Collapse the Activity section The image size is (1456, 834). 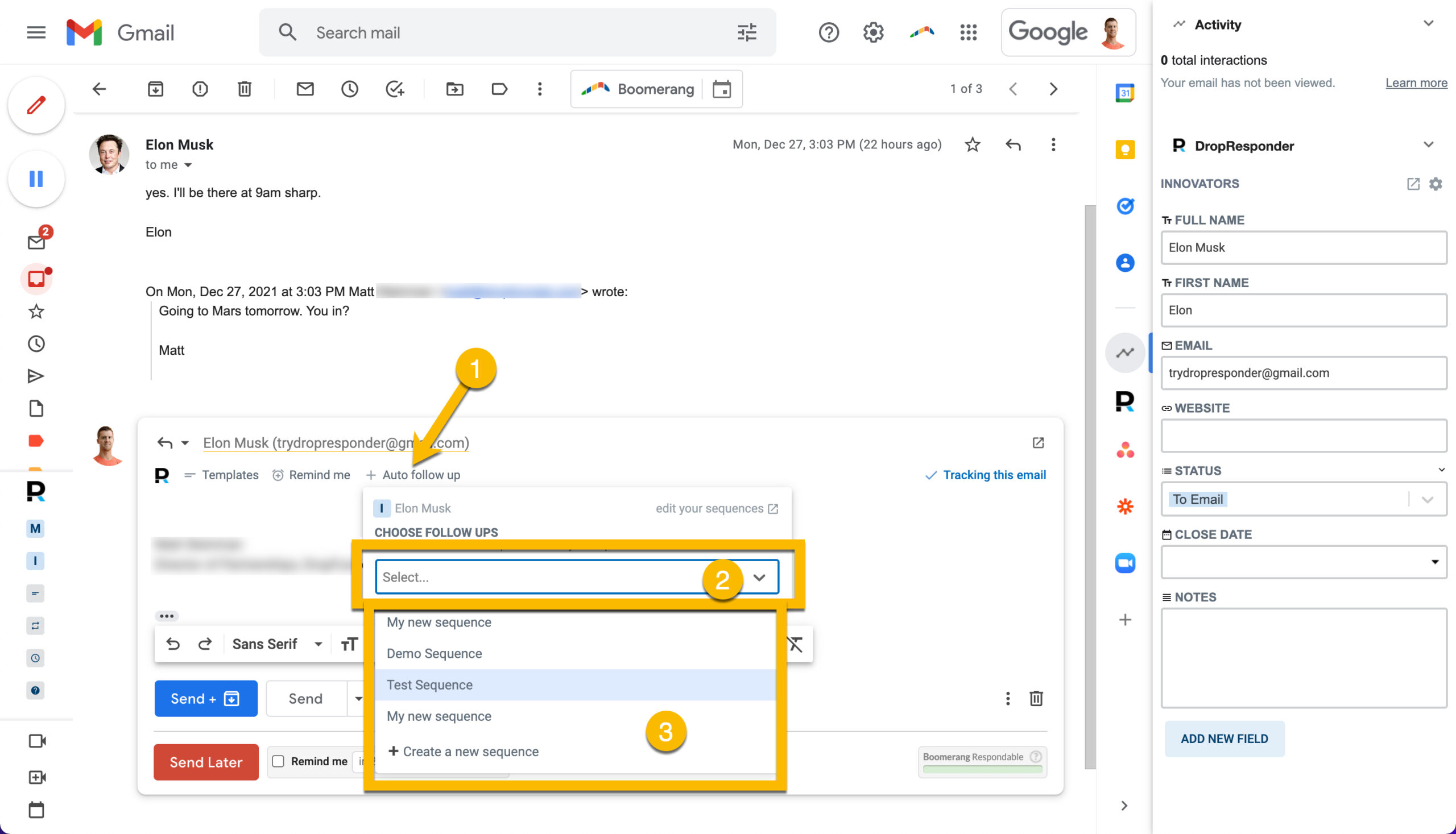(x=1428, y=23)
